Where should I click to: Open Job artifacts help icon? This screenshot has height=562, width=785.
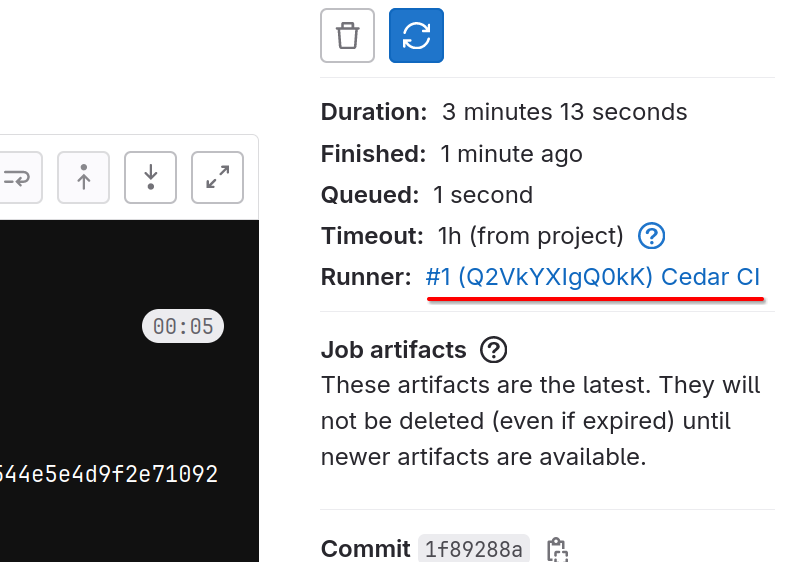(493, 350)
